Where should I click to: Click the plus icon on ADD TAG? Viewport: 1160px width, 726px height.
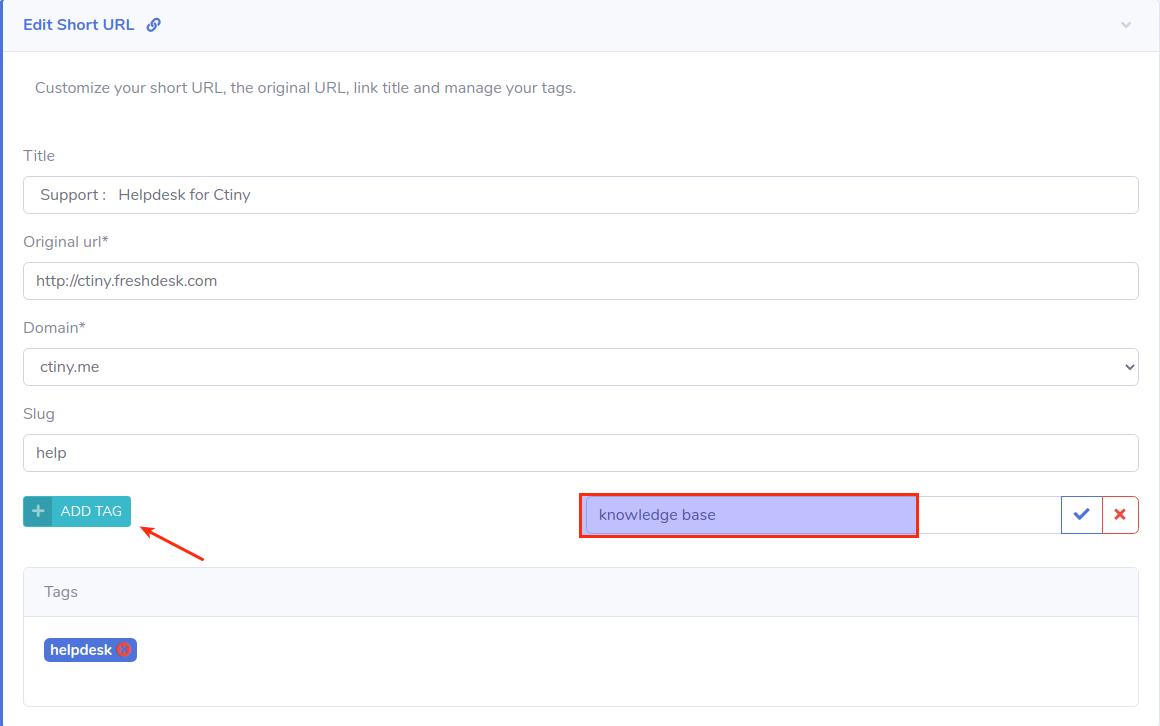pyautogui.click(x=38, y=511)
